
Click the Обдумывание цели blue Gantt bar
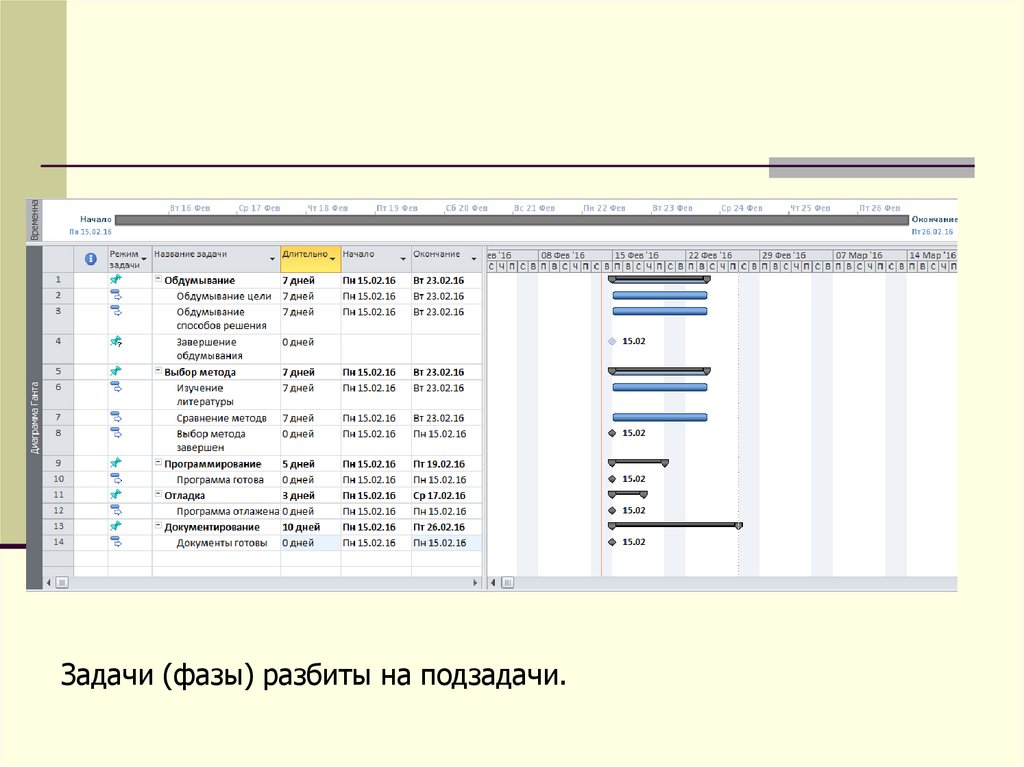pos(660,296)
